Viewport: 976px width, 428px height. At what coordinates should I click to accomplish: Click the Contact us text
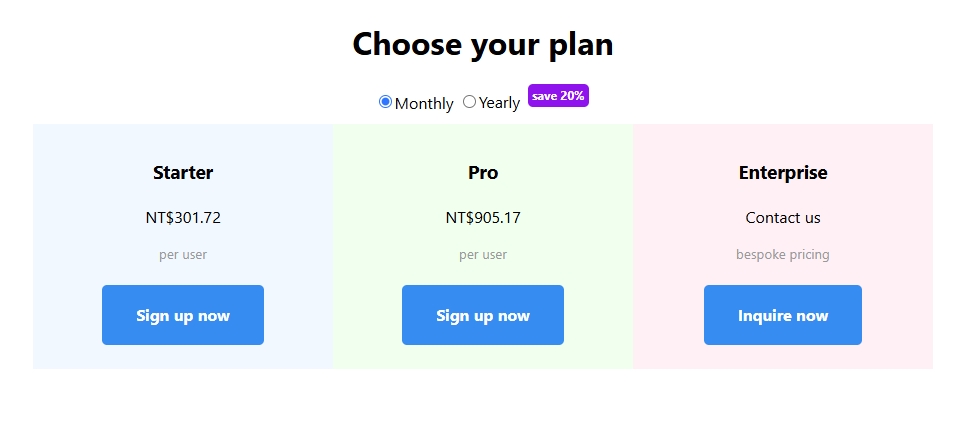tap(783, 217)
